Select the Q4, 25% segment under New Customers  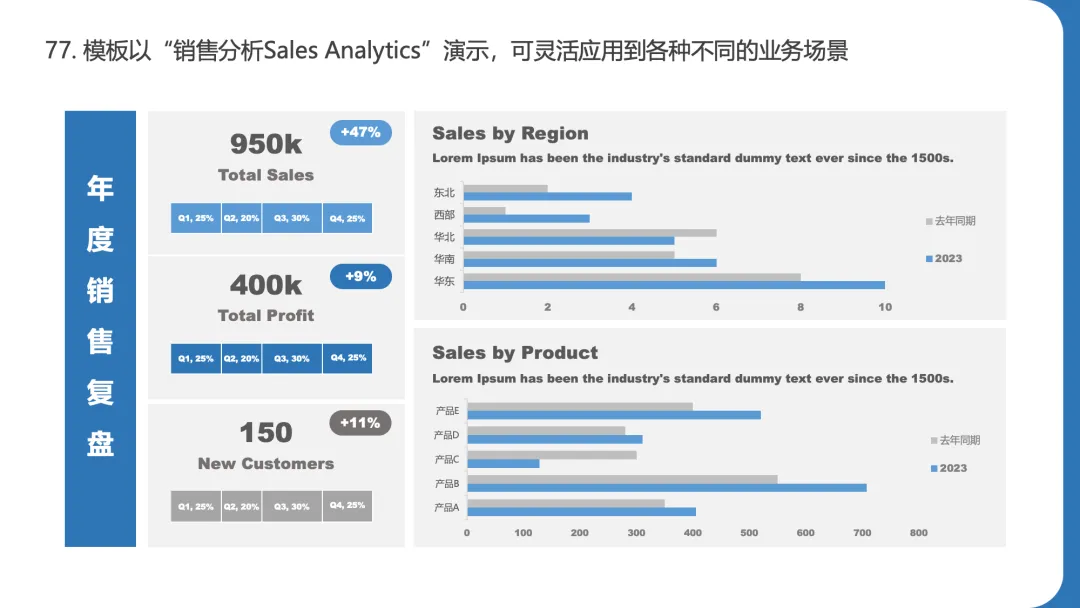pyautogui.click(x=347, y=505)
